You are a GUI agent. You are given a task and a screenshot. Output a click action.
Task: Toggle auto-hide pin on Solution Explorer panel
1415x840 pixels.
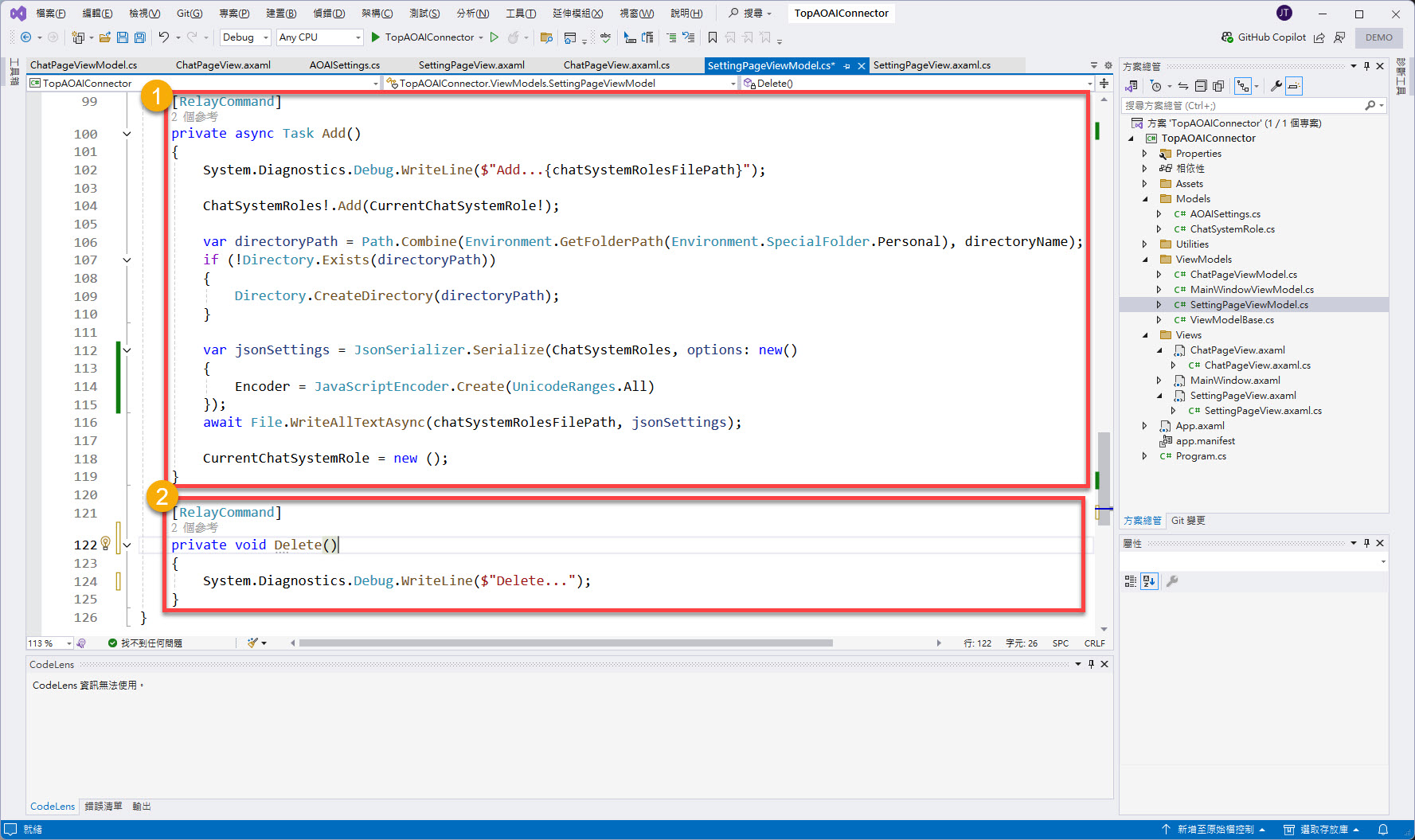click(x=1366, y=66)
